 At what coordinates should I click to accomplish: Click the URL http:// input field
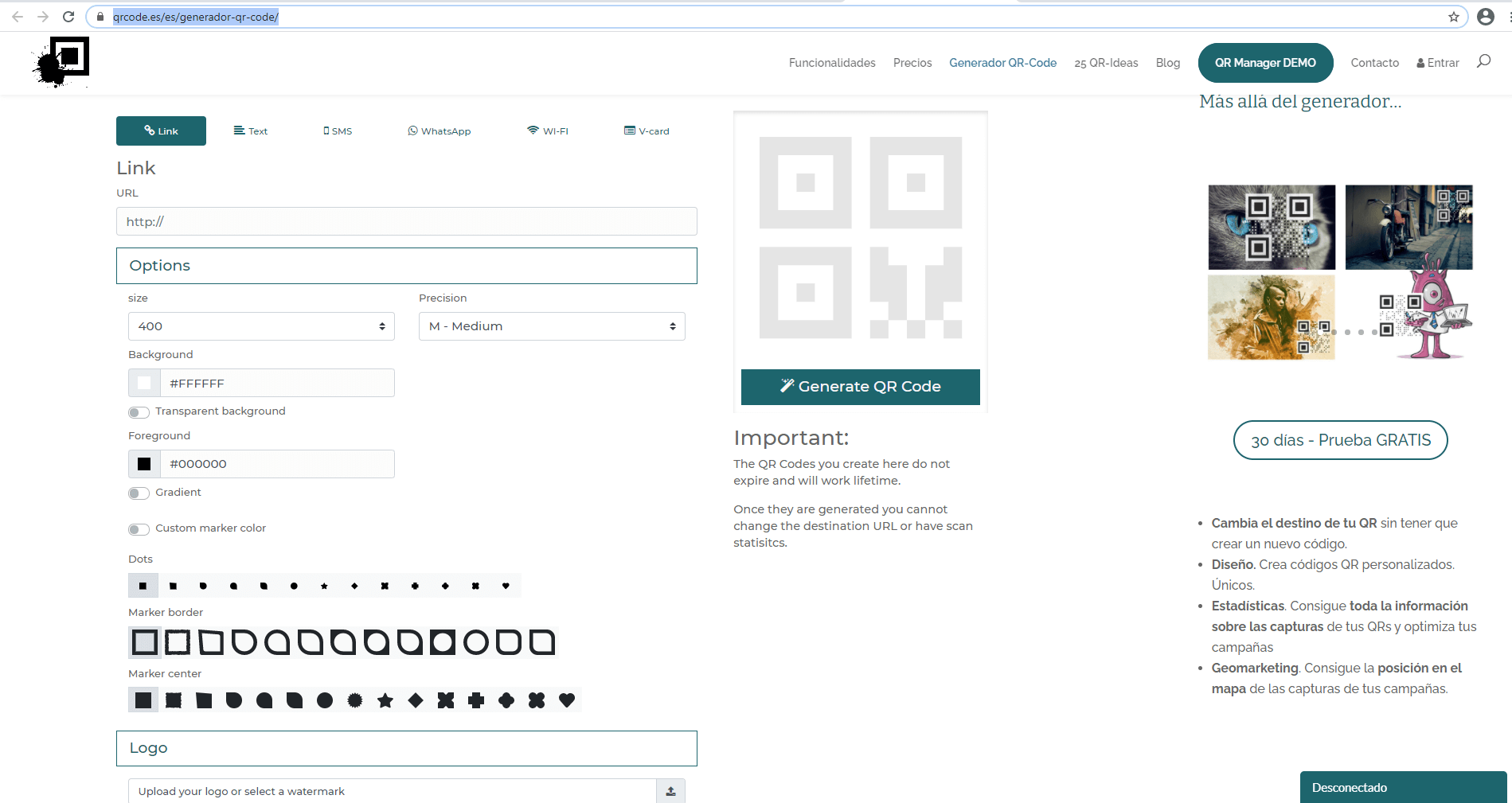click(407, 221)
